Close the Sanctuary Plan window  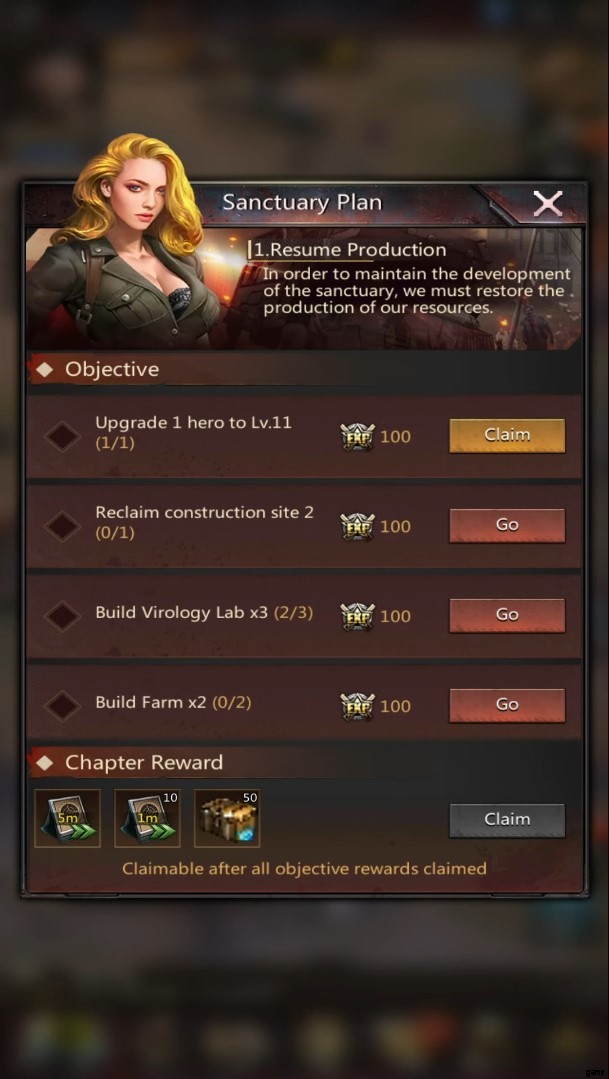coord(548,204)
